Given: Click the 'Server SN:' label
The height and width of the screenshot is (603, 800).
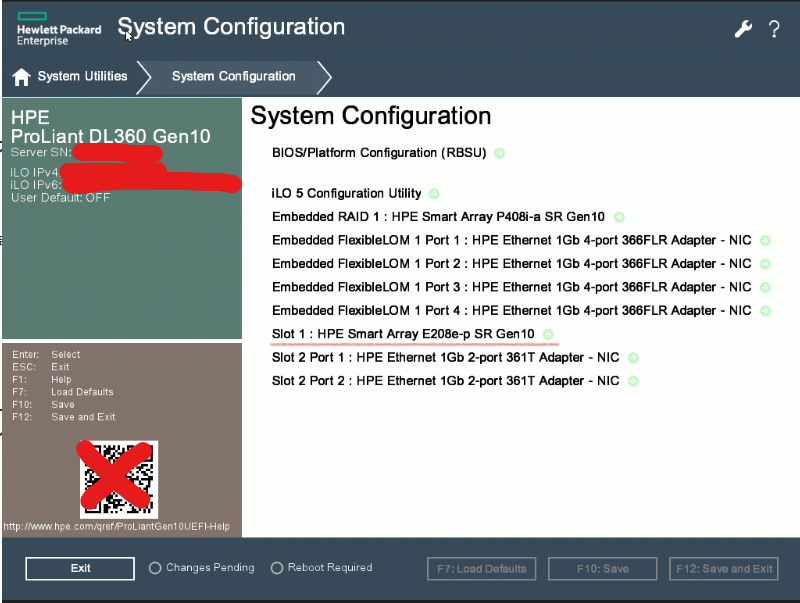Looking at the screenshot, I should [x=41, y=153].
